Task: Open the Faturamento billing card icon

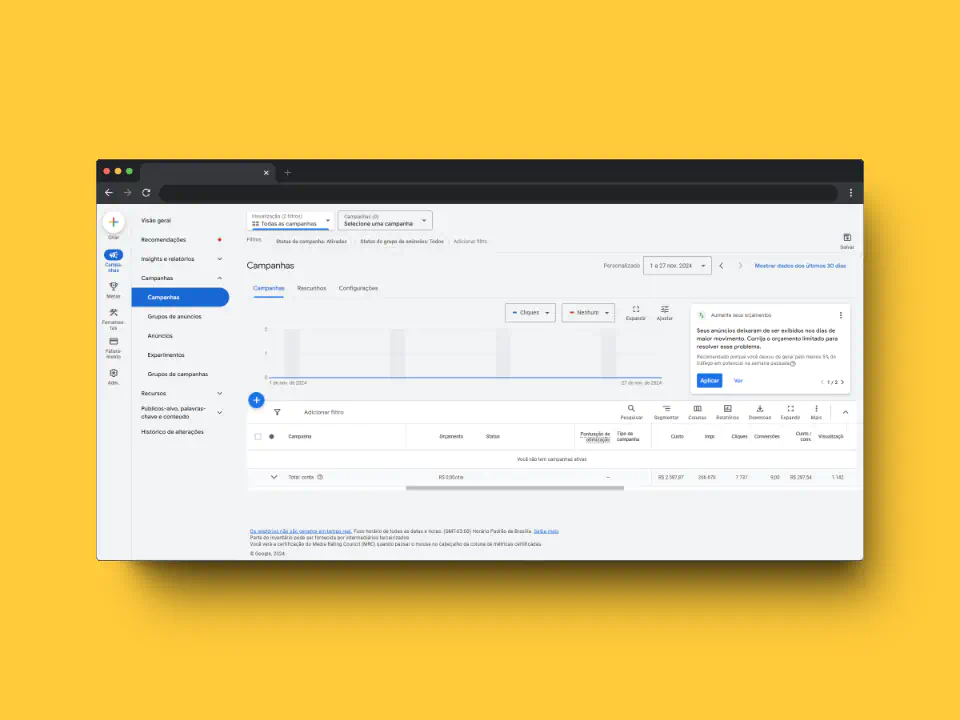Action: [x=113, y=342]
